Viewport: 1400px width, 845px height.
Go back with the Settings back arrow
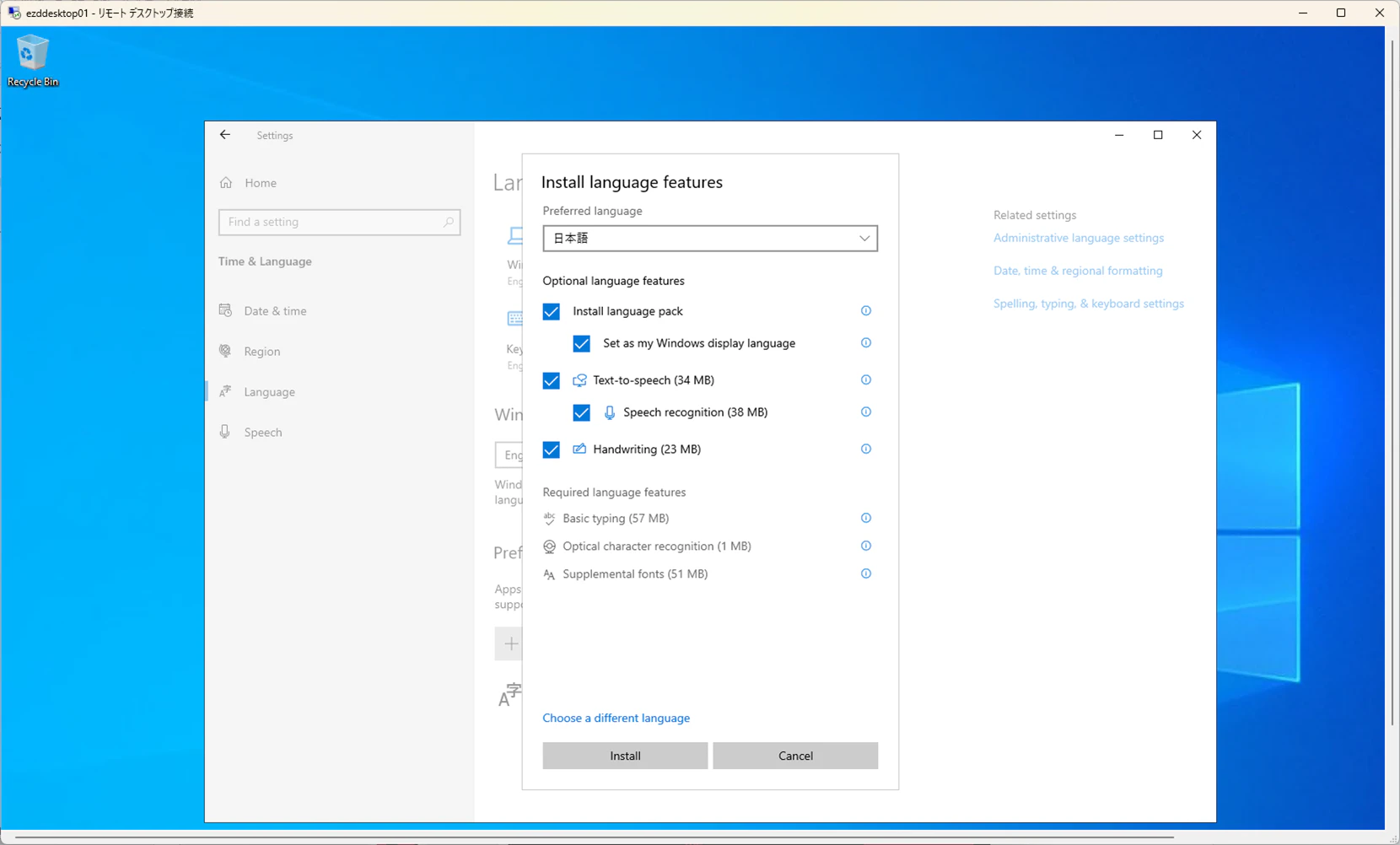(x=225, y=135)
